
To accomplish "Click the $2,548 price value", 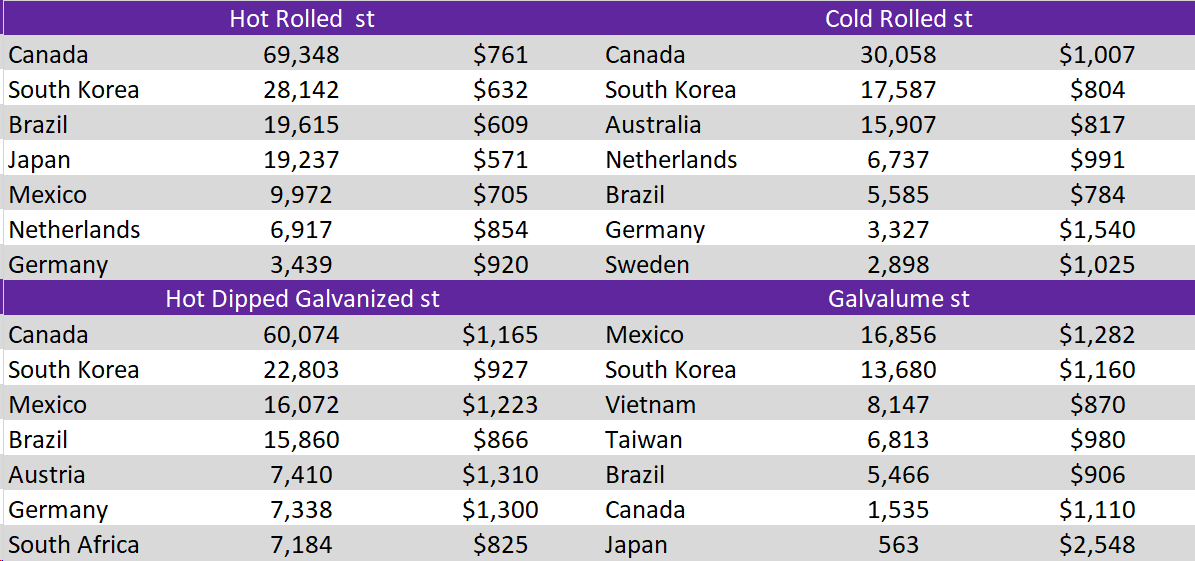I will [1097, 545].
